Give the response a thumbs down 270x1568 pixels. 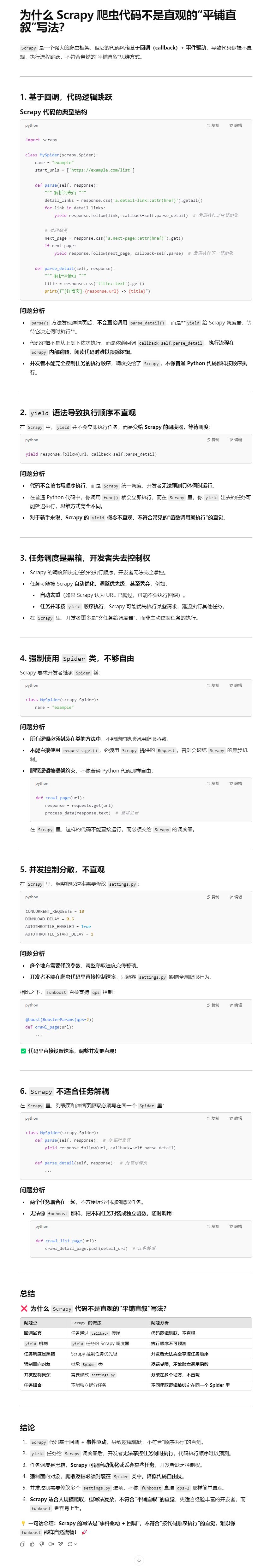[41, 1544]
